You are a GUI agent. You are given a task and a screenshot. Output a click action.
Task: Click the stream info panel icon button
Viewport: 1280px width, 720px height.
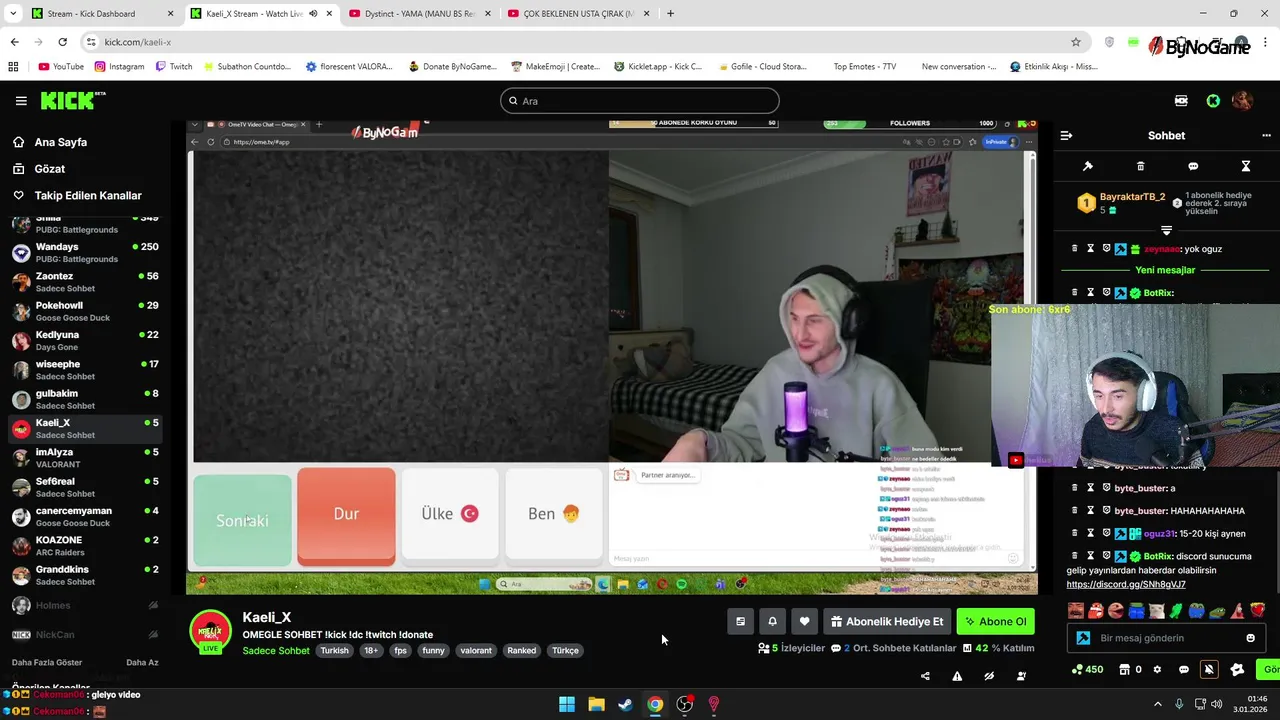[x=740, y=622]
